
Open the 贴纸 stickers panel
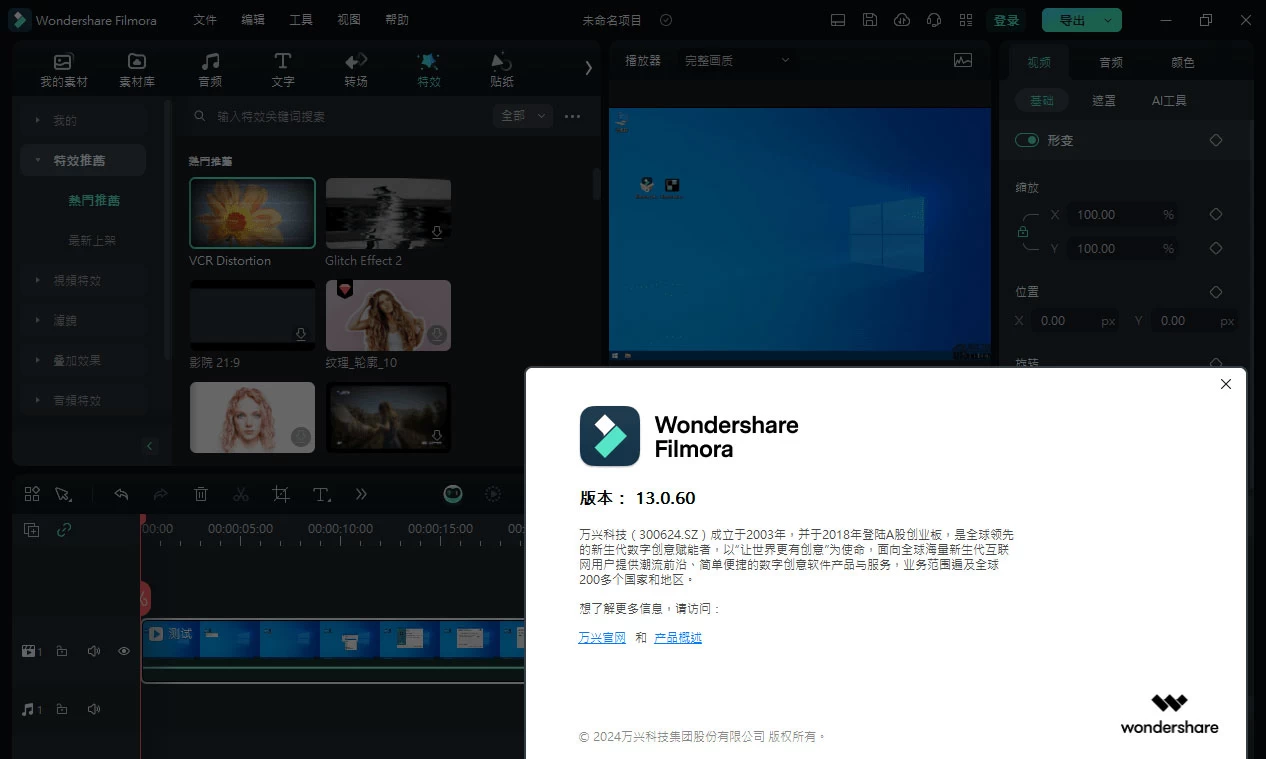501,68
